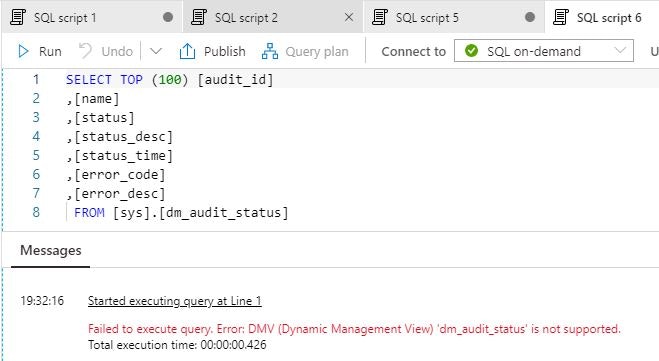
Task: Click line number 1 in editor
Action: click(x=36, y=79)
